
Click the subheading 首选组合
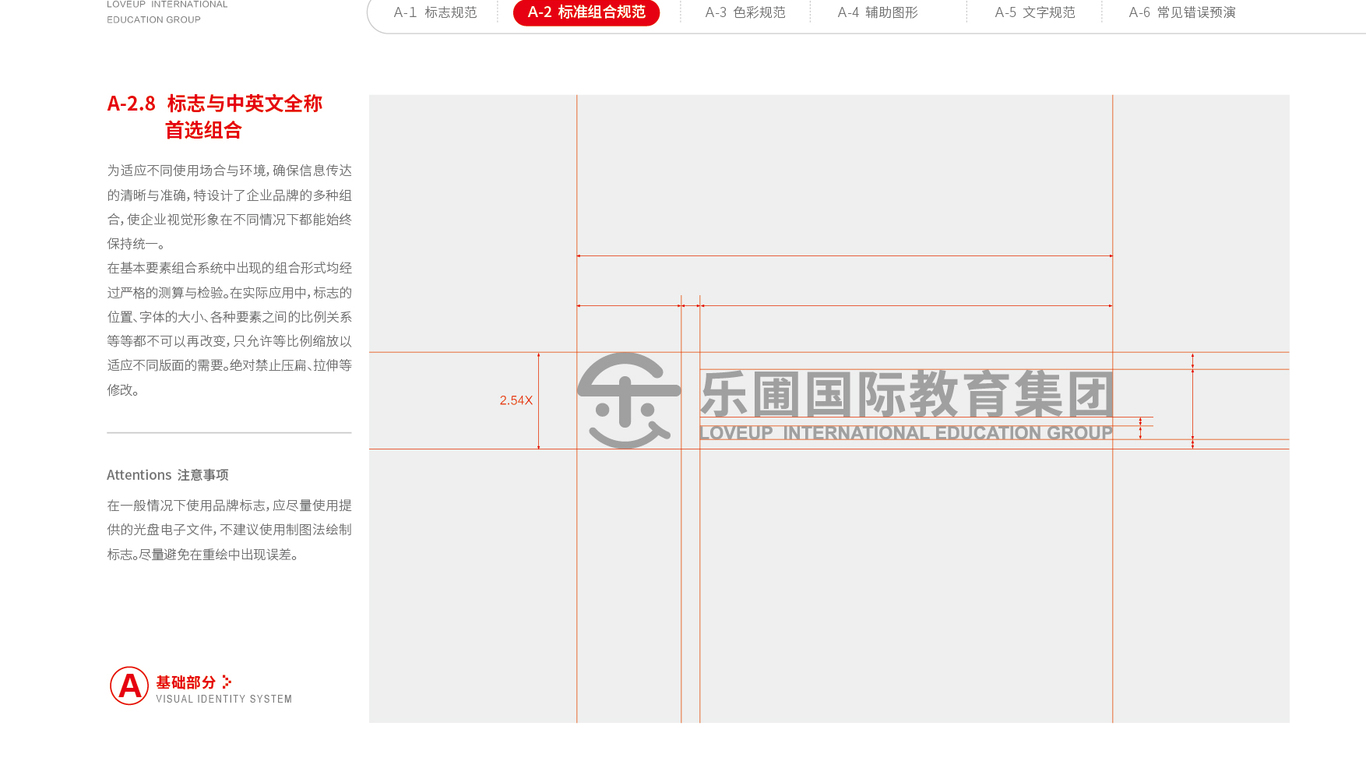pyautogui.click(x=203, y=130)
